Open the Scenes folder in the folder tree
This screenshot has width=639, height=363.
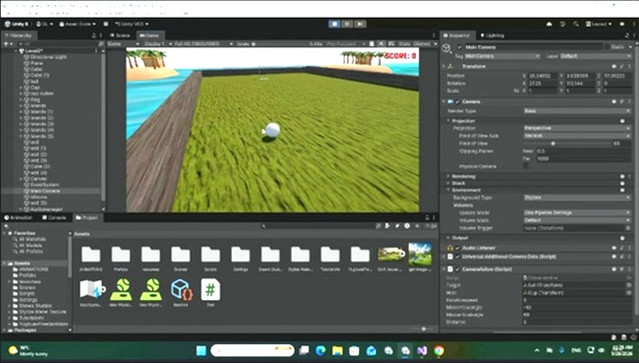pos(26,287)
